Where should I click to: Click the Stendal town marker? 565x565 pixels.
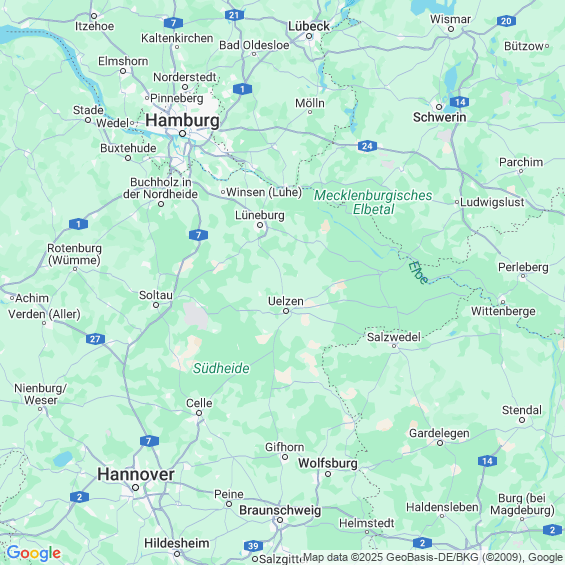coord(522,420)
